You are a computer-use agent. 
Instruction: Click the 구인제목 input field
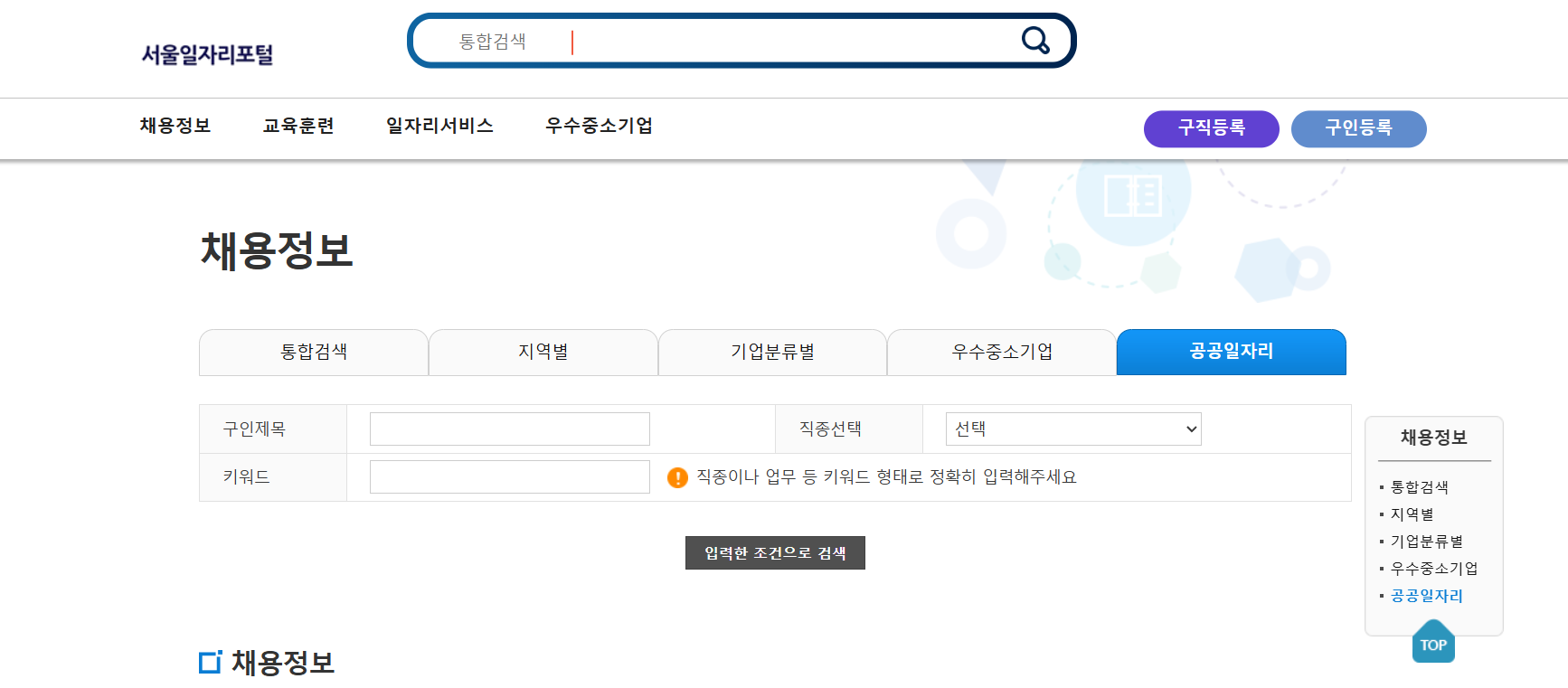point(510,429)
